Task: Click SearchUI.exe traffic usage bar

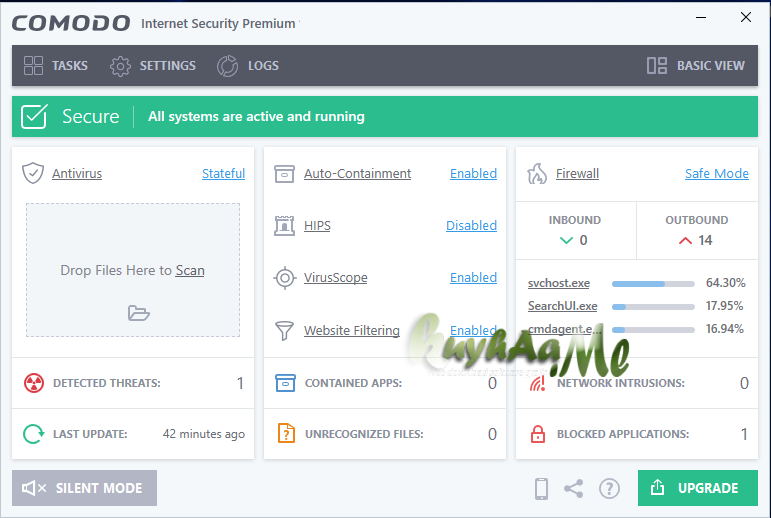Action: (x=653, y=307)
